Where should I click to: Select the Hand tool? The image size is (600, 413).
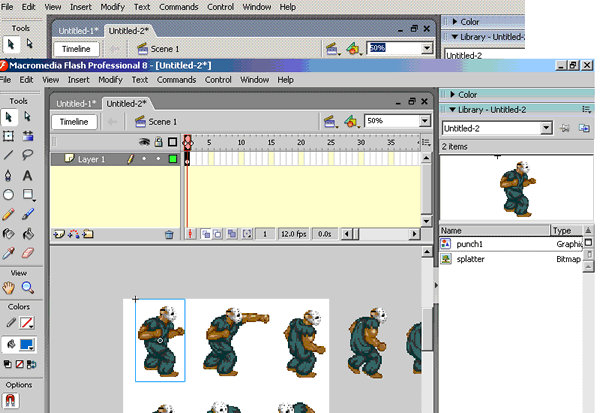(x=8, y=287)
